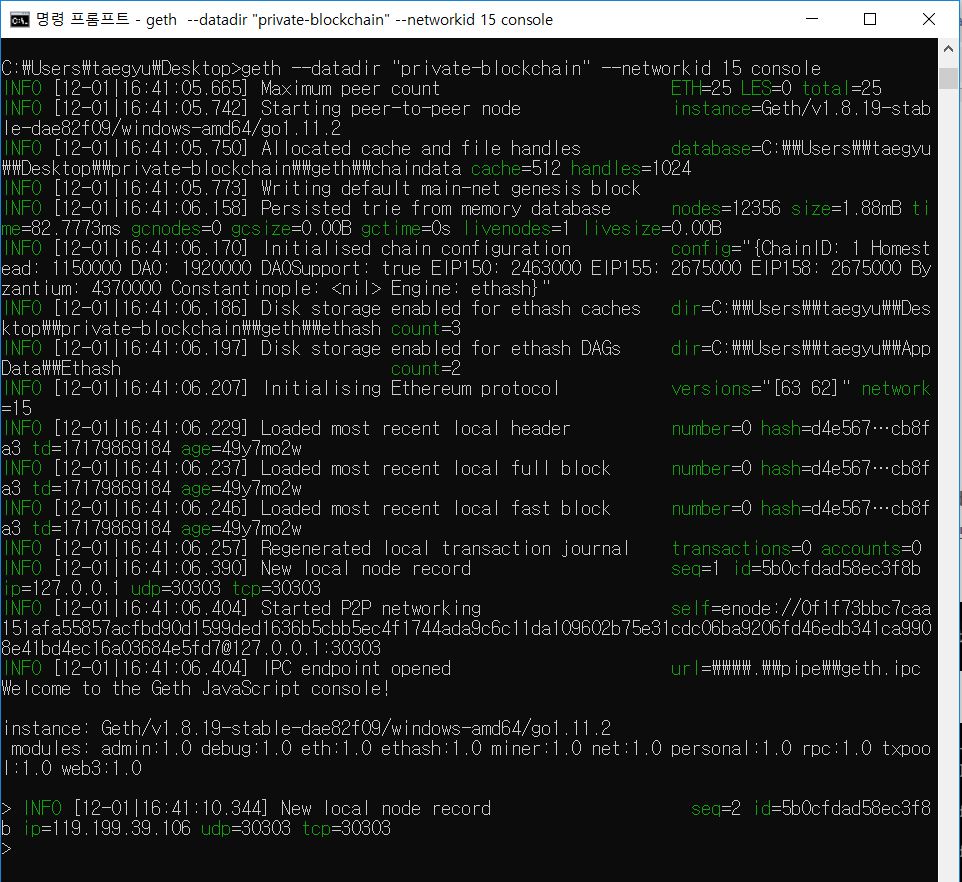This screenshot has height=882, width=962.
Task: Click the vertical scrollbar thumb
Action: pos(948,79)
